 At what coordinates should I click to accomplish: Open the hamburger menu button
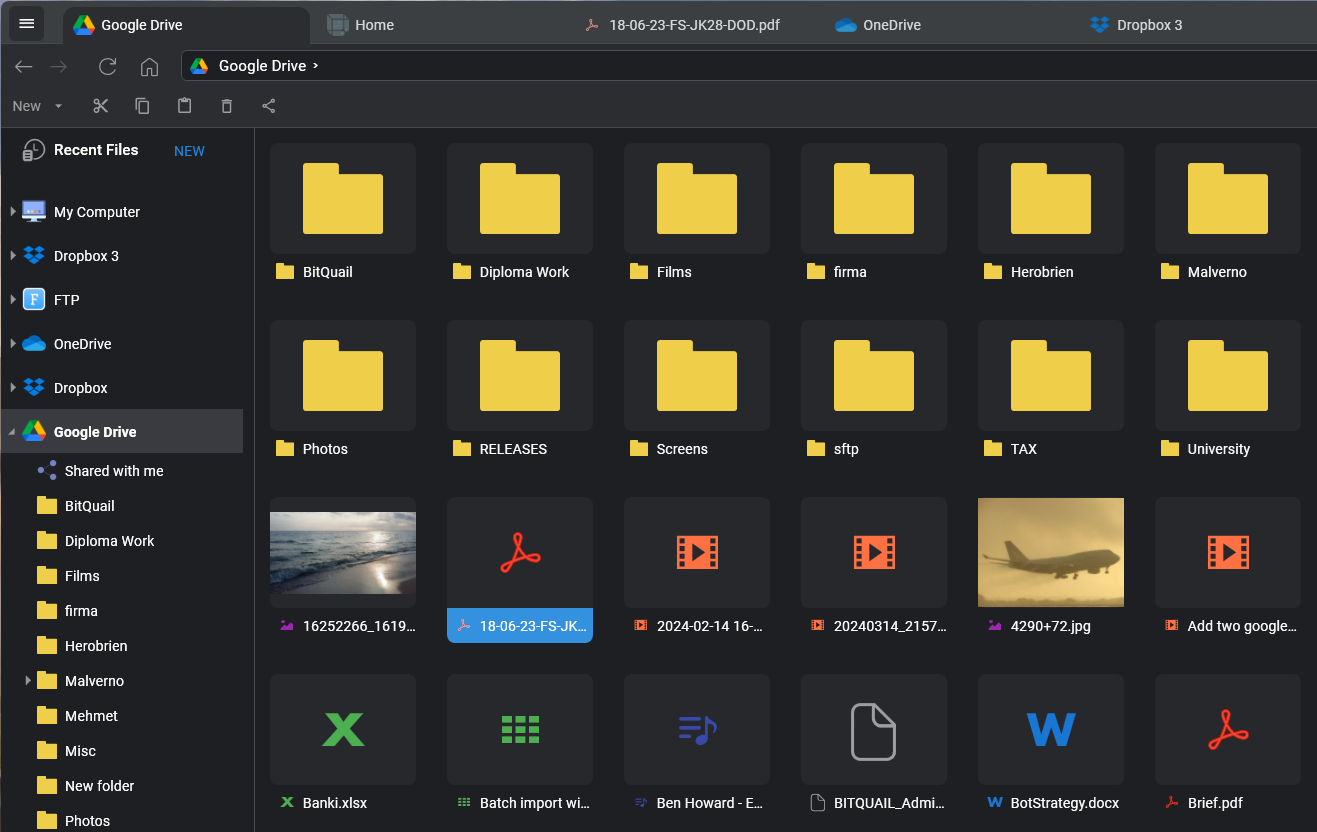coord(27,24)
